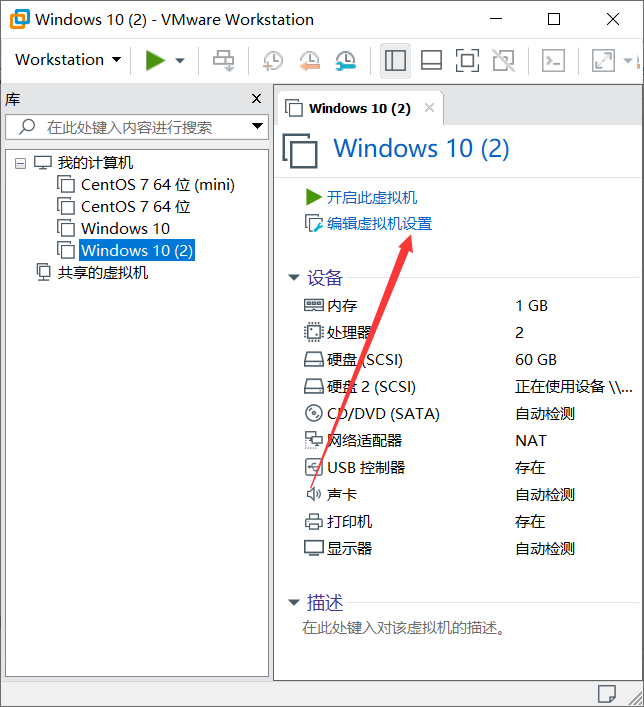Open the 硬盘 (SCSI) device entry

pos(364,359)
